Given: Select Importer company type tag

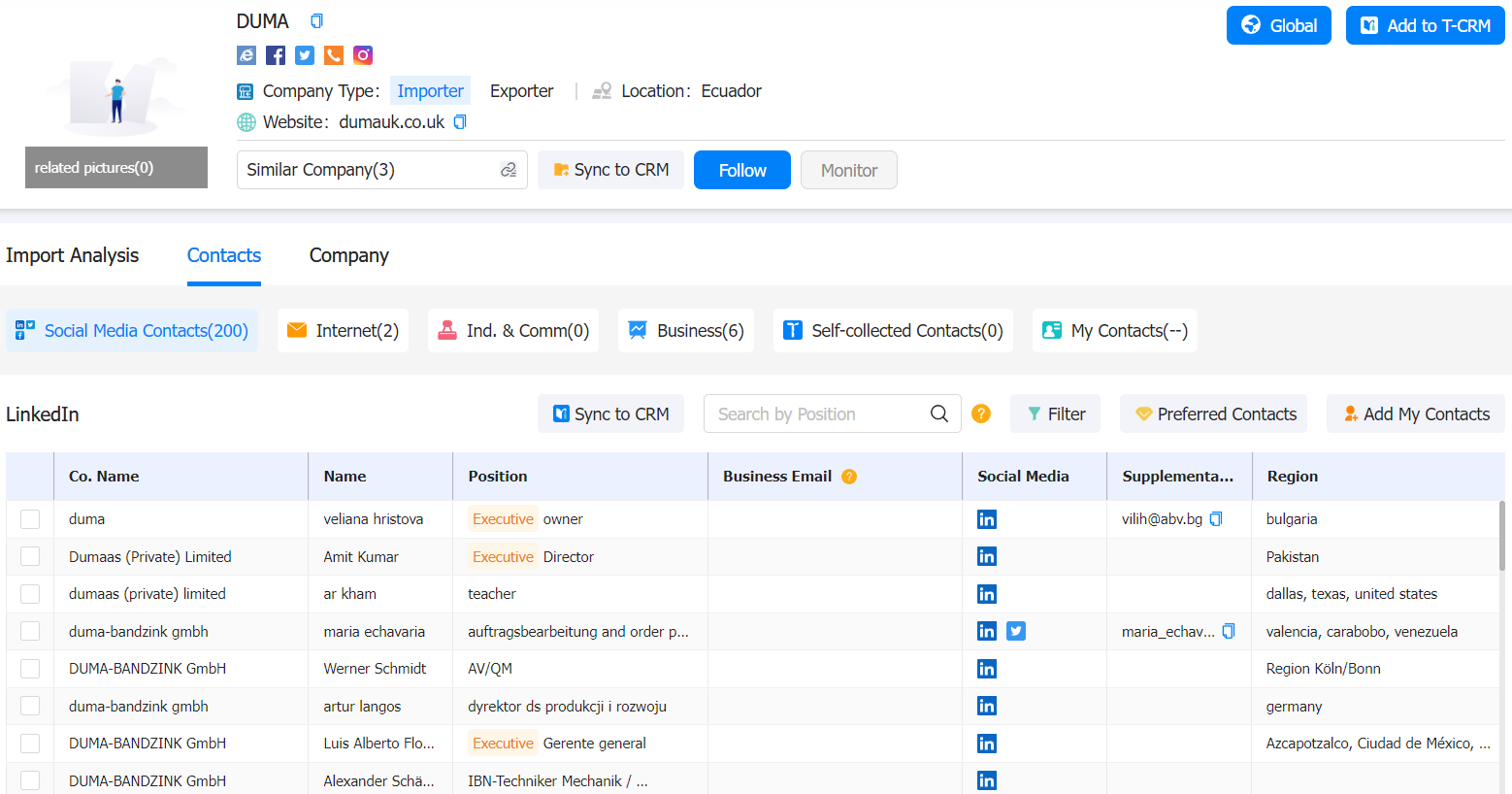Looking at the screenshot, I should (x=430, y=91).
